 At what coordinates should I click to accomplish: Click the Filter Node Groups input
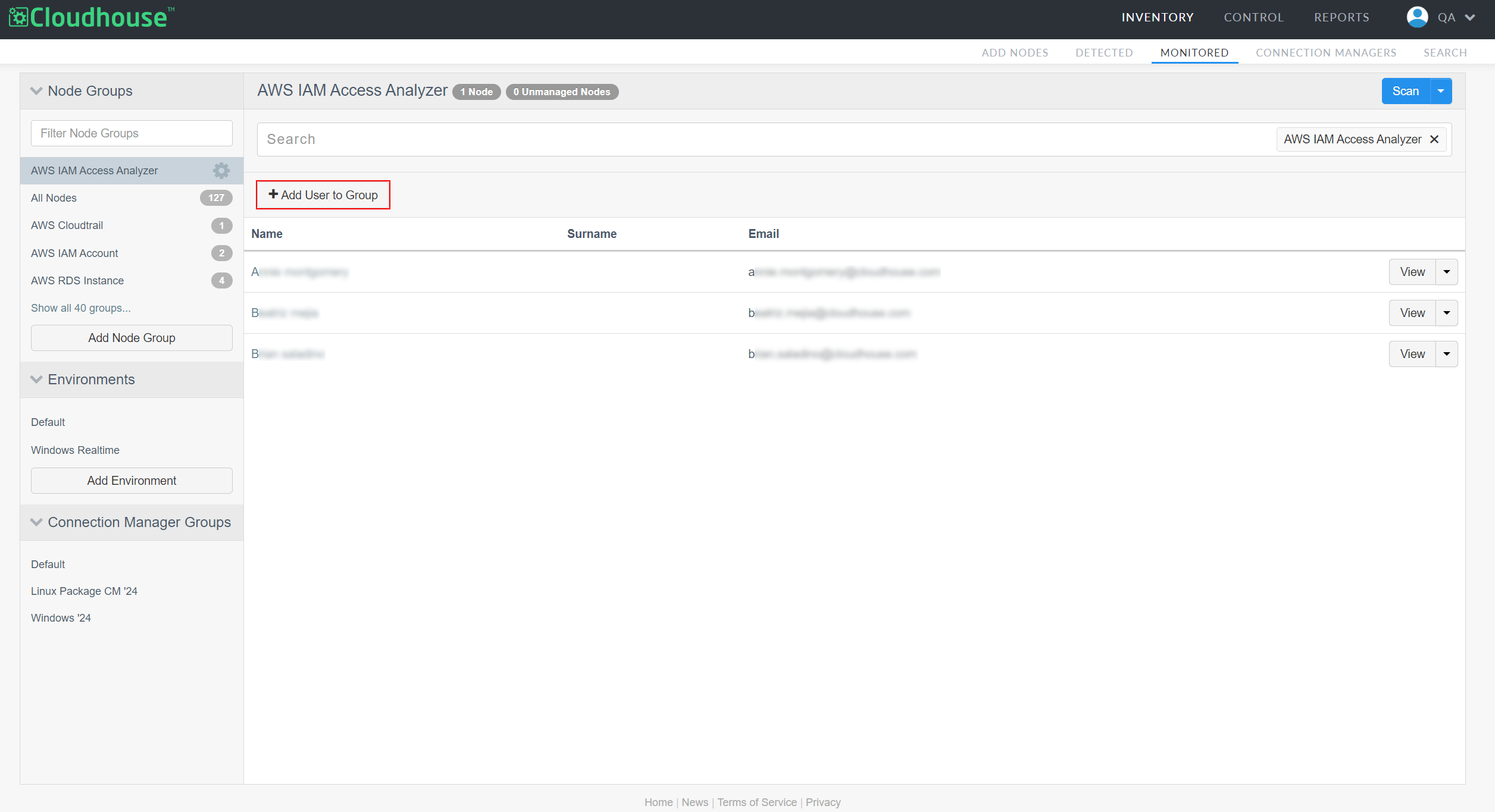[x=132, y=133]
